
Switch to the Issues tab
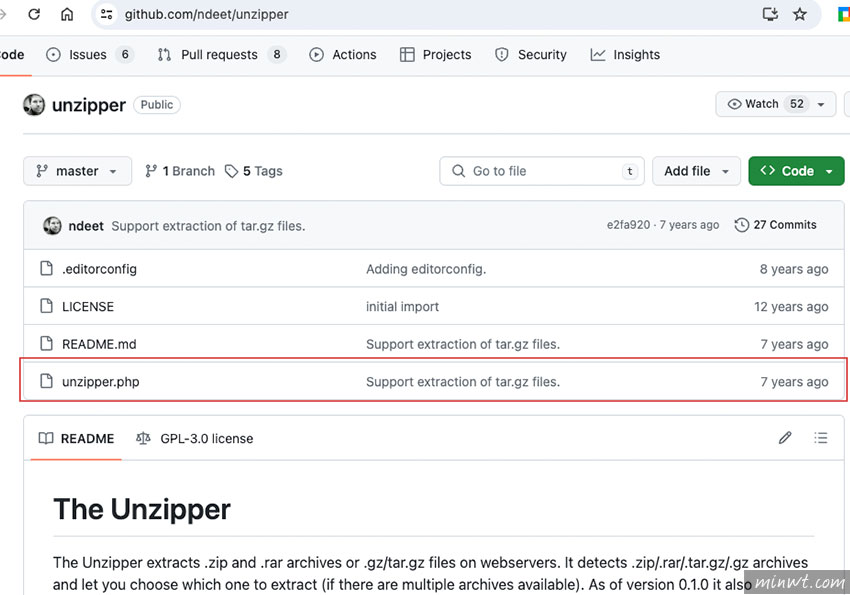[88, 55]
